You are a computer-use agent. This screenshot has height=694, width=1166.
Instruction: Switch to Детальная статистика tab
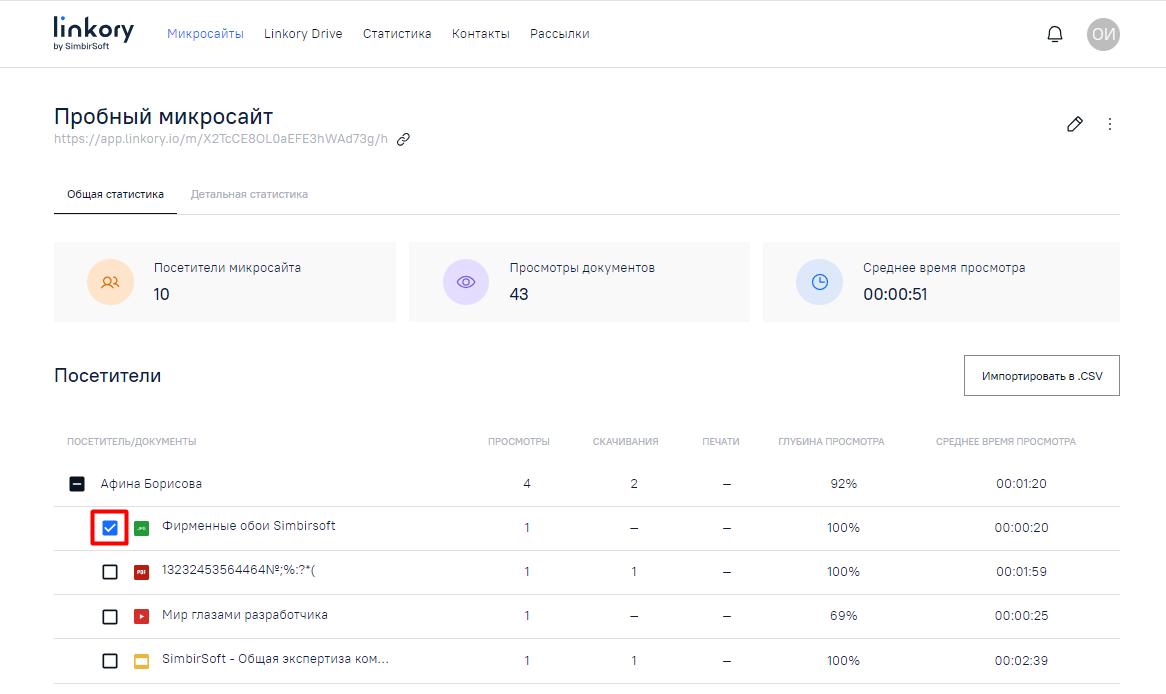click(249, 194)
